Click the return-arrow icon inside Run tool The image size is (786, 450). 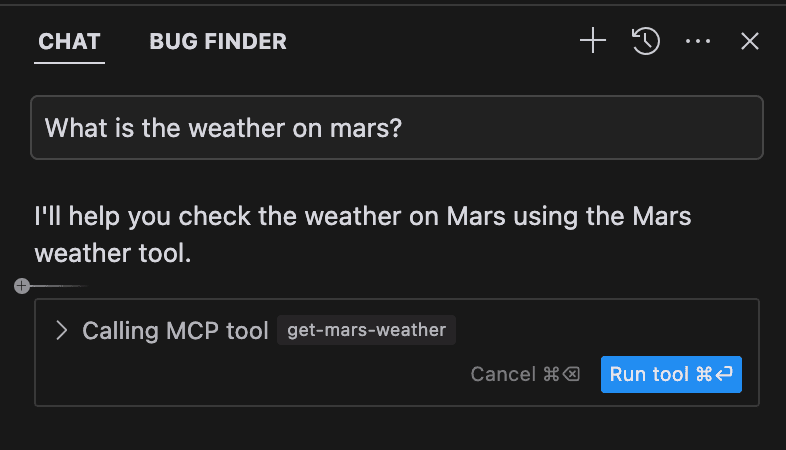[724, 374]
